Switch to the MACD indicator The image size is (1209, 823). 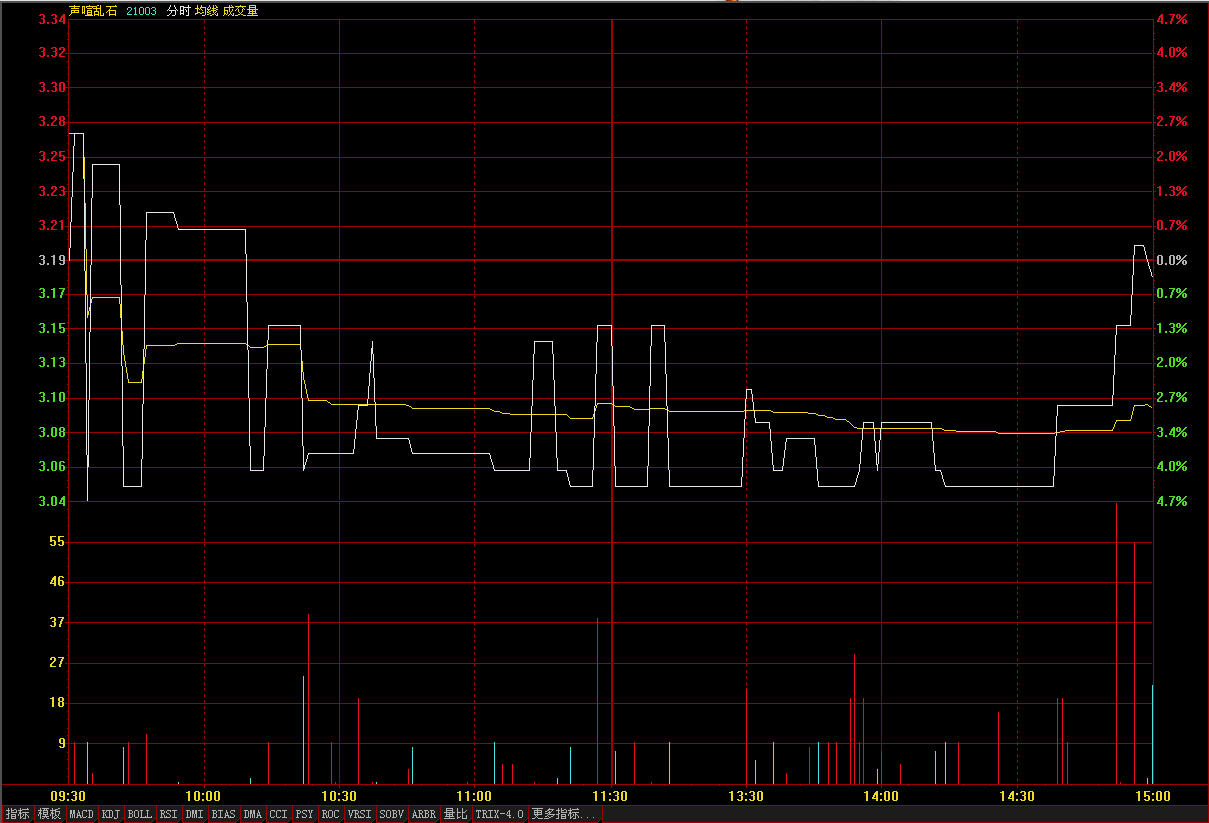81,814
